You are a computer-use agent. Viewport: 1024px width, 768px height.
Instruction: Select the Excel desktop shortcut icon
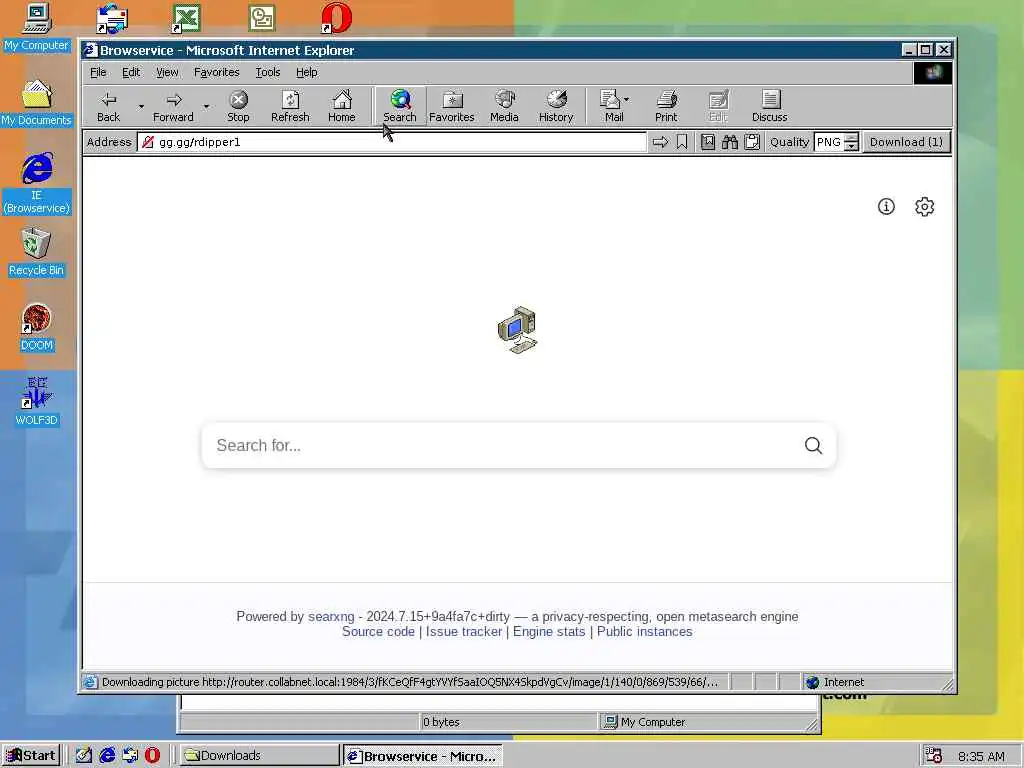[x=187, y=18]
